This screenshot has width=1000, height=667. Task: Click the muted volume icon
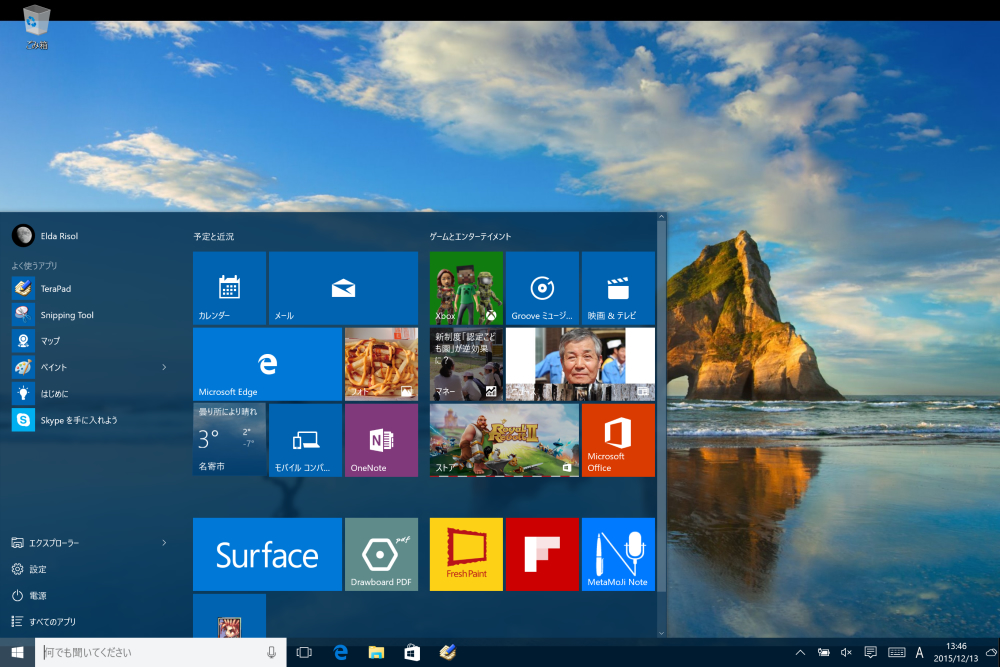846,652
